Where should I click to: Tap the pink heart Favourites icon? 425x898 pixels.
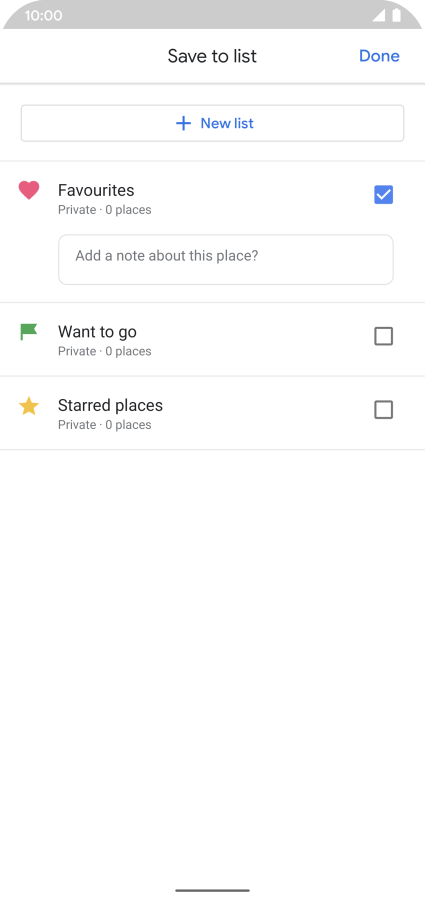[29, 190]
